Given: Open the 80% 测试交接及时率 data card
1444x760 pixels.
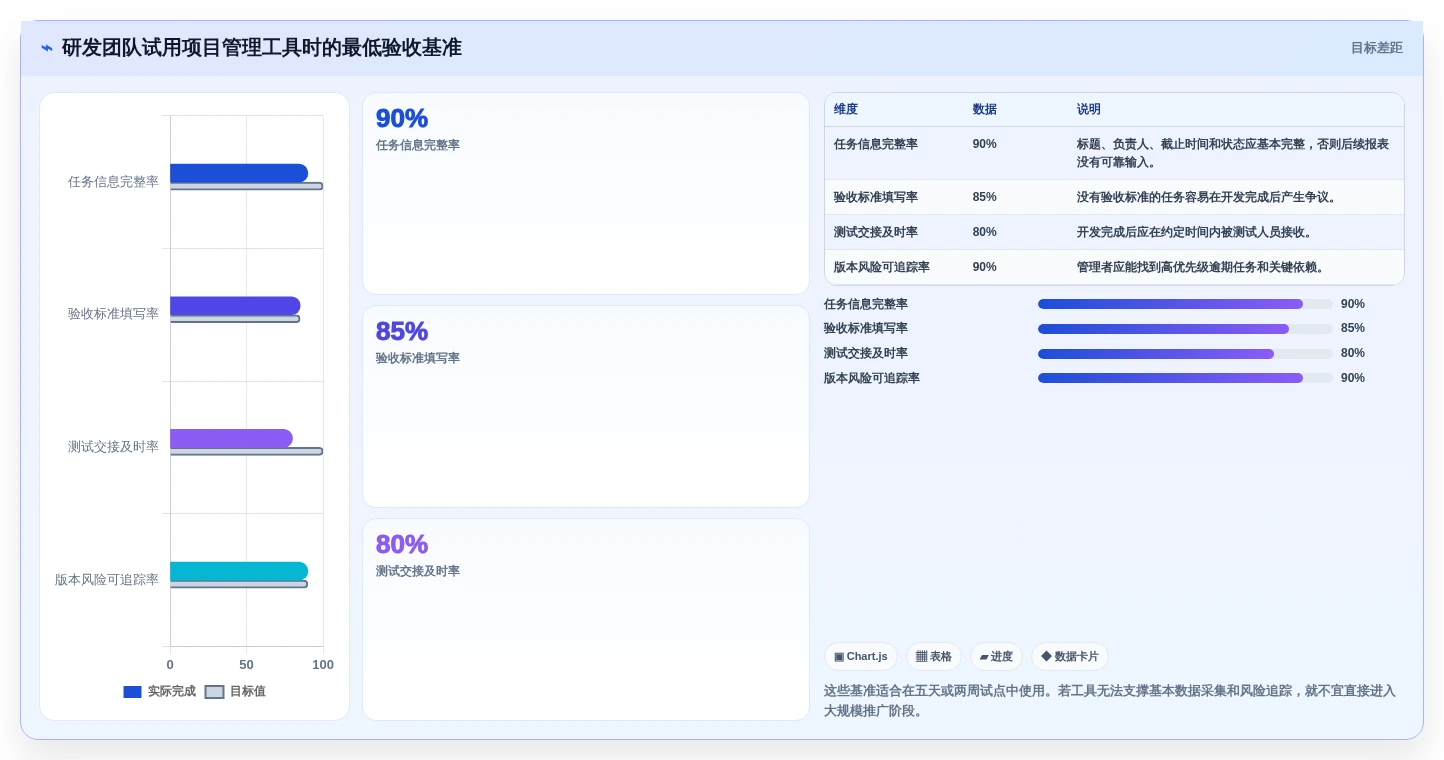Looking at the screenshot, I should tap(586, 620).
